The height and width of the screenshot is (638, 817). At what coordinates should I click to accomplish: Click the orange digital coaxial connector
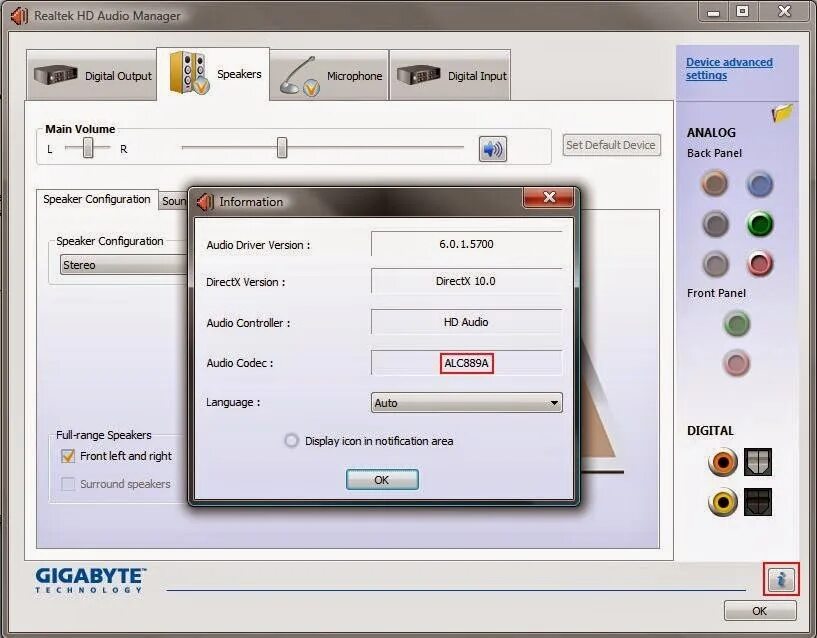tap(723, 462)
